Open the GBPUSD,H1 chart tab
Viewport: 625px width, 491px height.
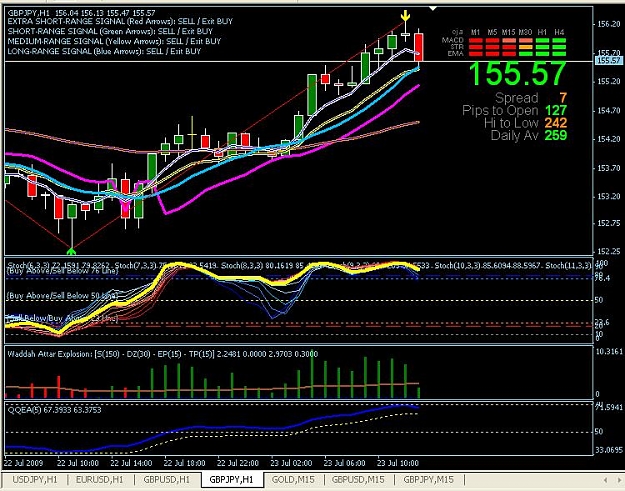tap(167, 479)
